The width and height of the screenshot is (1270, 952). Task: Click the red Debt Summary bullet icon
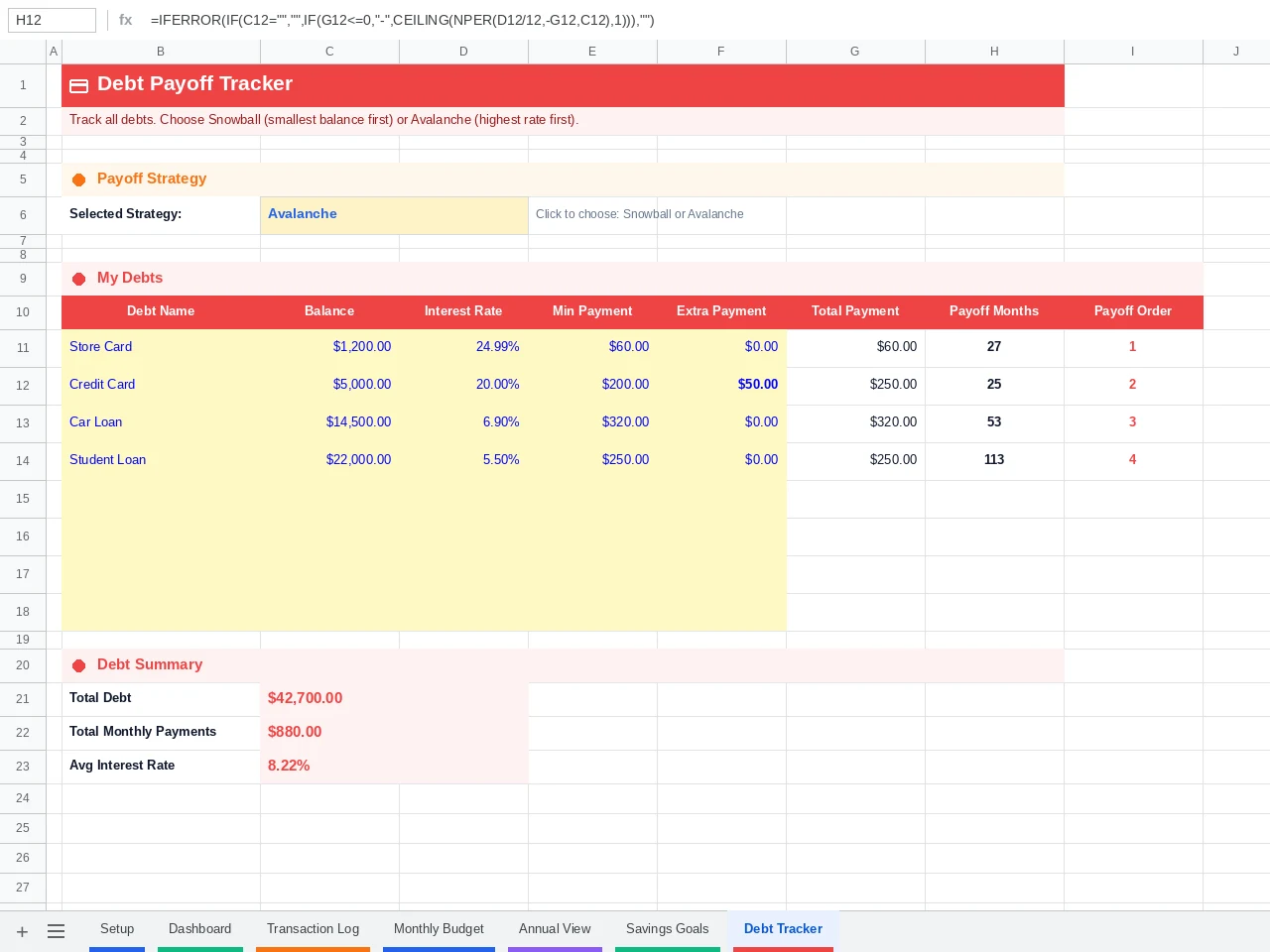78,665
